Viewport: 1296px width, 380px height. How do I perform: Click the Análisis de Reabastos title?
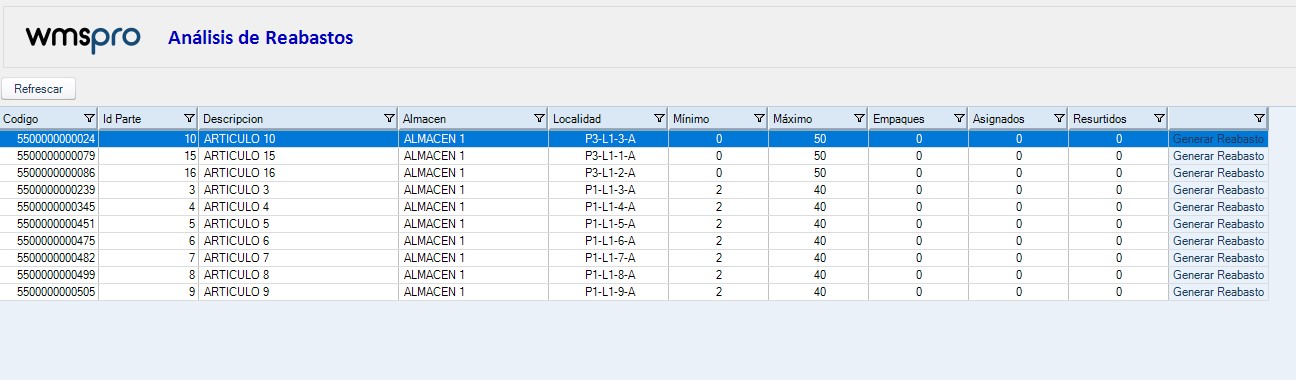pyautogui.click(x=260, y=38)
